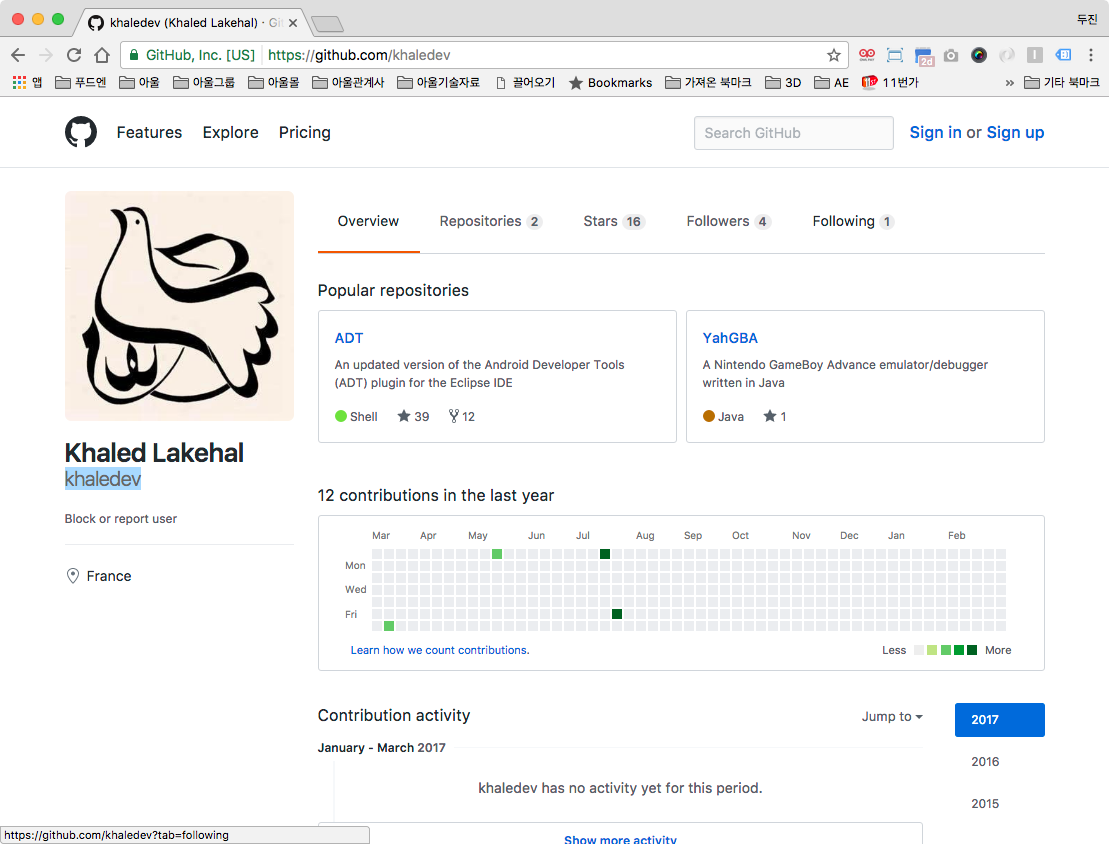Select the 2016 year filter
Viewport: 1109px width, 844px height.
[985, 761]
